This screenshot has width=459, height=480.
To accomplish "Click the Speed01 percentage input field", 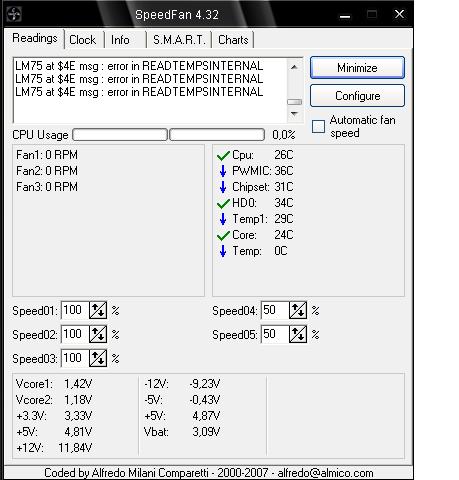I will (x=75, y=310).
